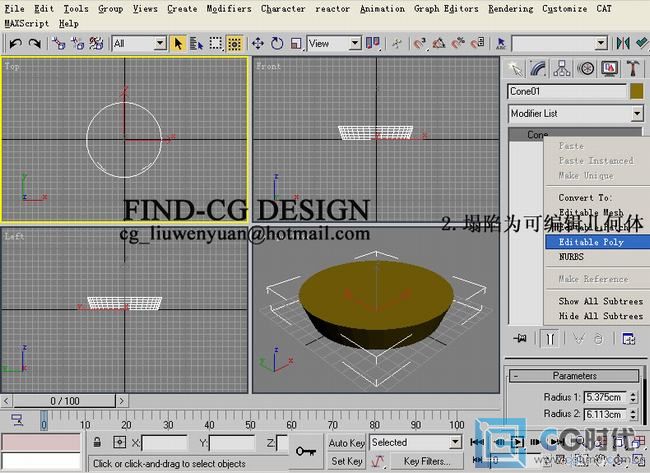650x473 pixels.
Task: Open Select by Name list icon
Action: click(x=196, y=43)
